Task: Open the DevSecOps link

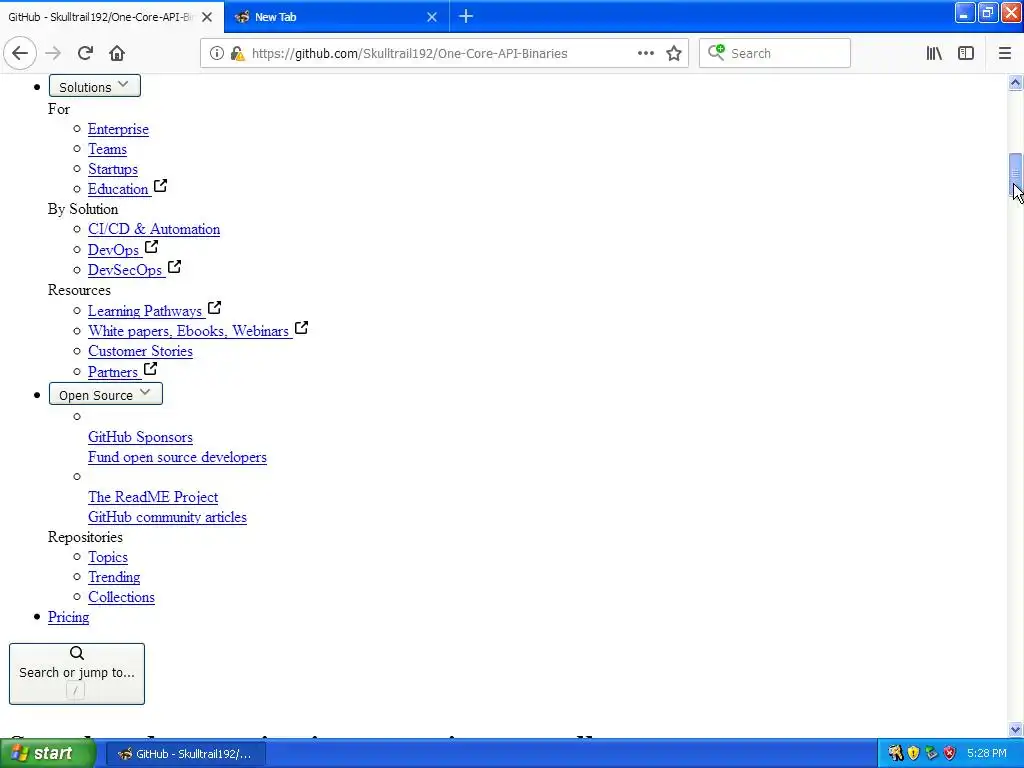Action: click(x=125, y=270)
